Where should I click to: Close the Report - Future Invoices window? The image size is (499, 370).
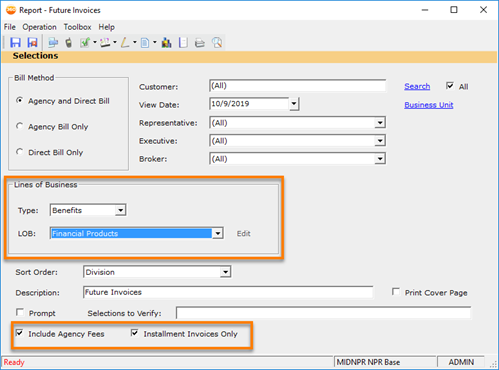[483, 10]
